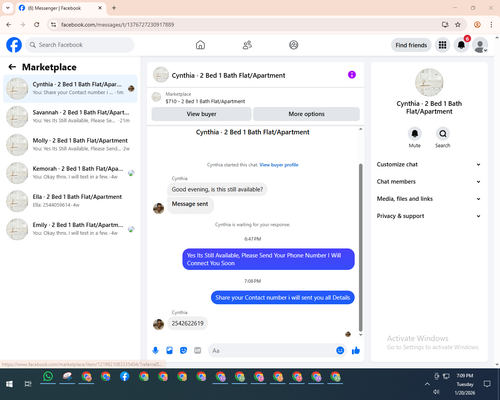Click the Facebook logo icon

pos(14,45)
